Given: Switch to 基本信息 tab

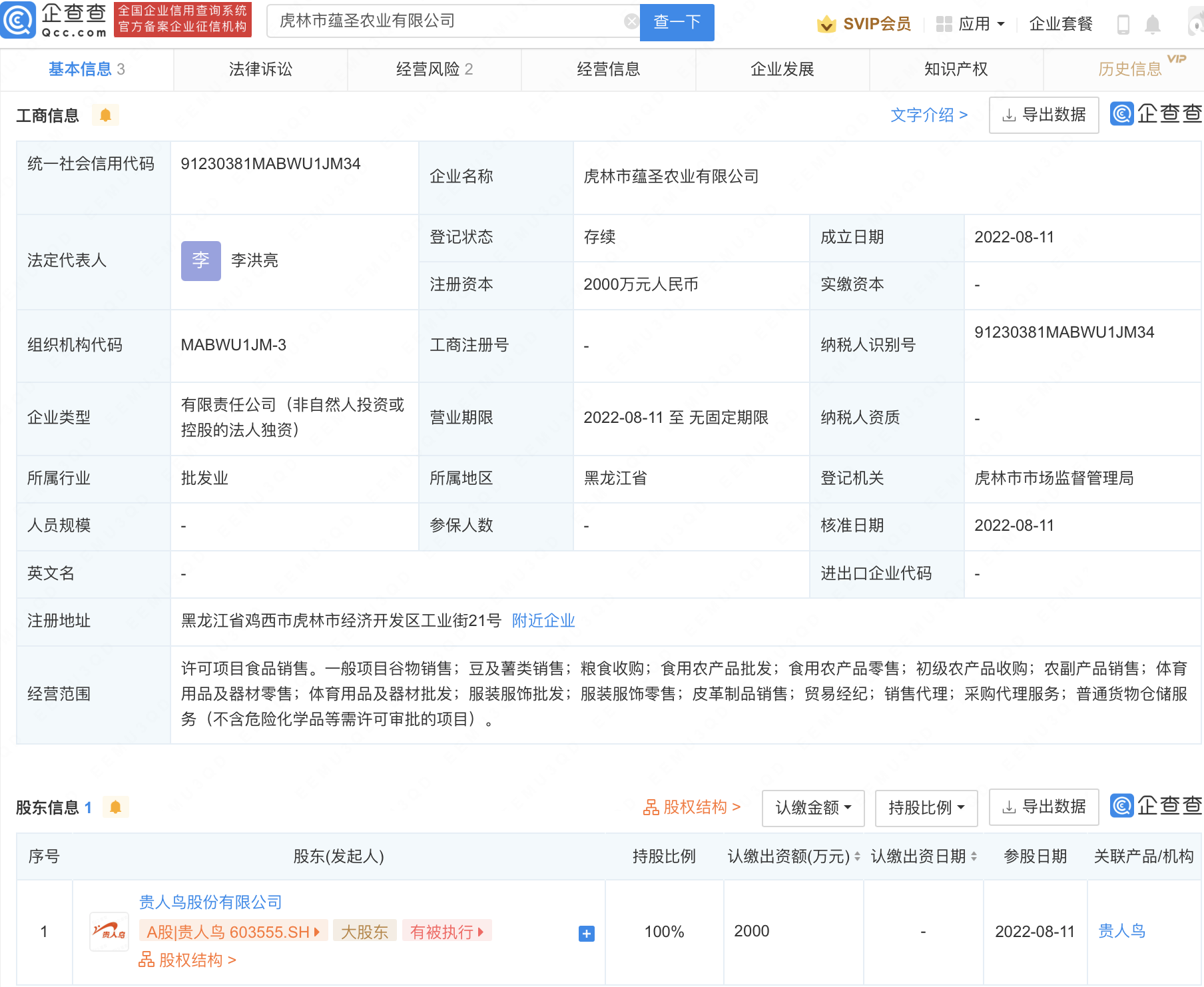Looking at the screenshot, I should [x=87, y=69].
